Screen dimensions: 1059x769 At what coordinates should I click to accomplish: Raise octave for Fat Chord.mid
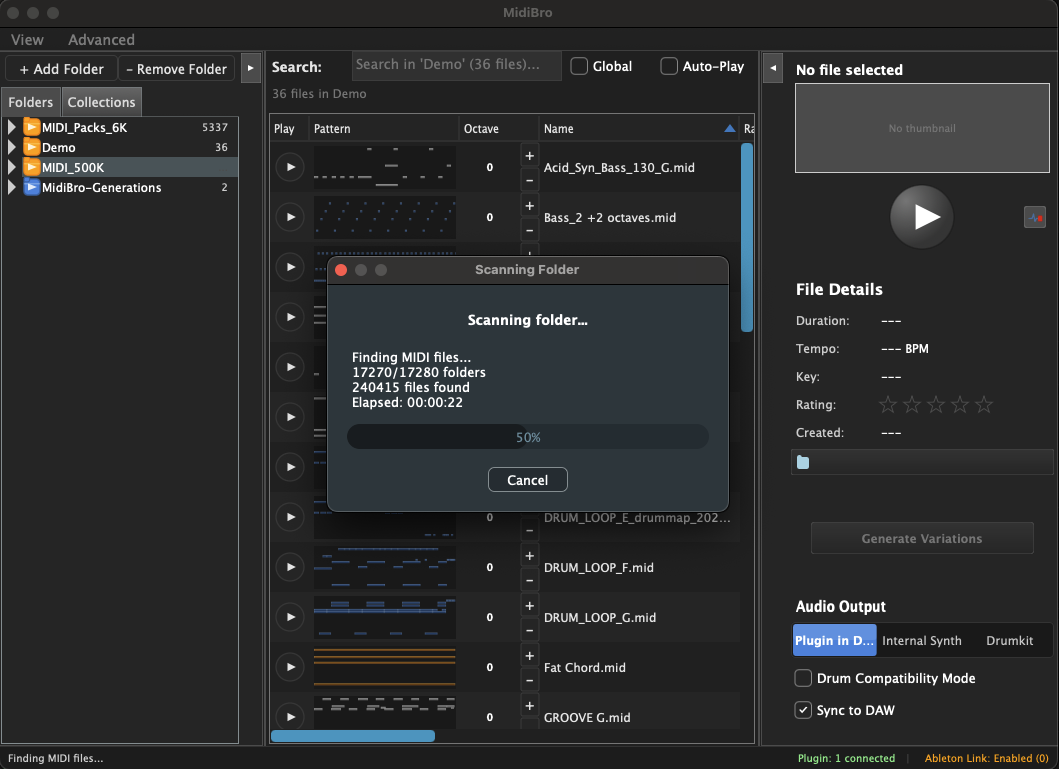tap(530, 656)
